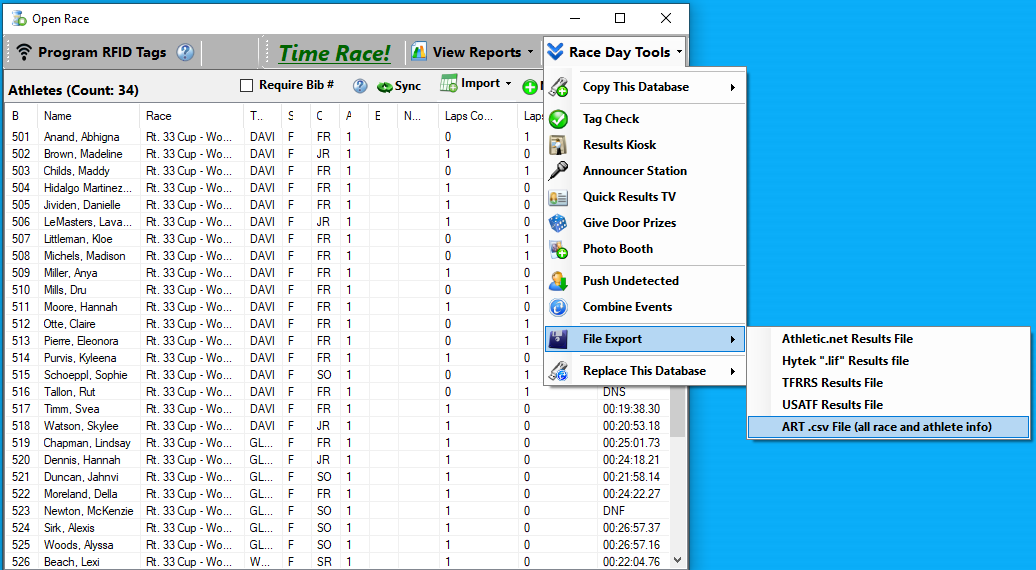The width and height of the screenshot is (1036, 570).
Task: Click the Results Kiosk icon
Action: pos(558,145)
